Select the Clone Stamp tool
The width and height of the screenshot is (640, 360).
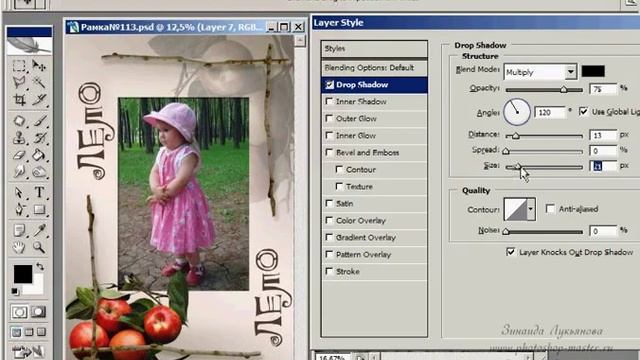(x=19, y=138)
